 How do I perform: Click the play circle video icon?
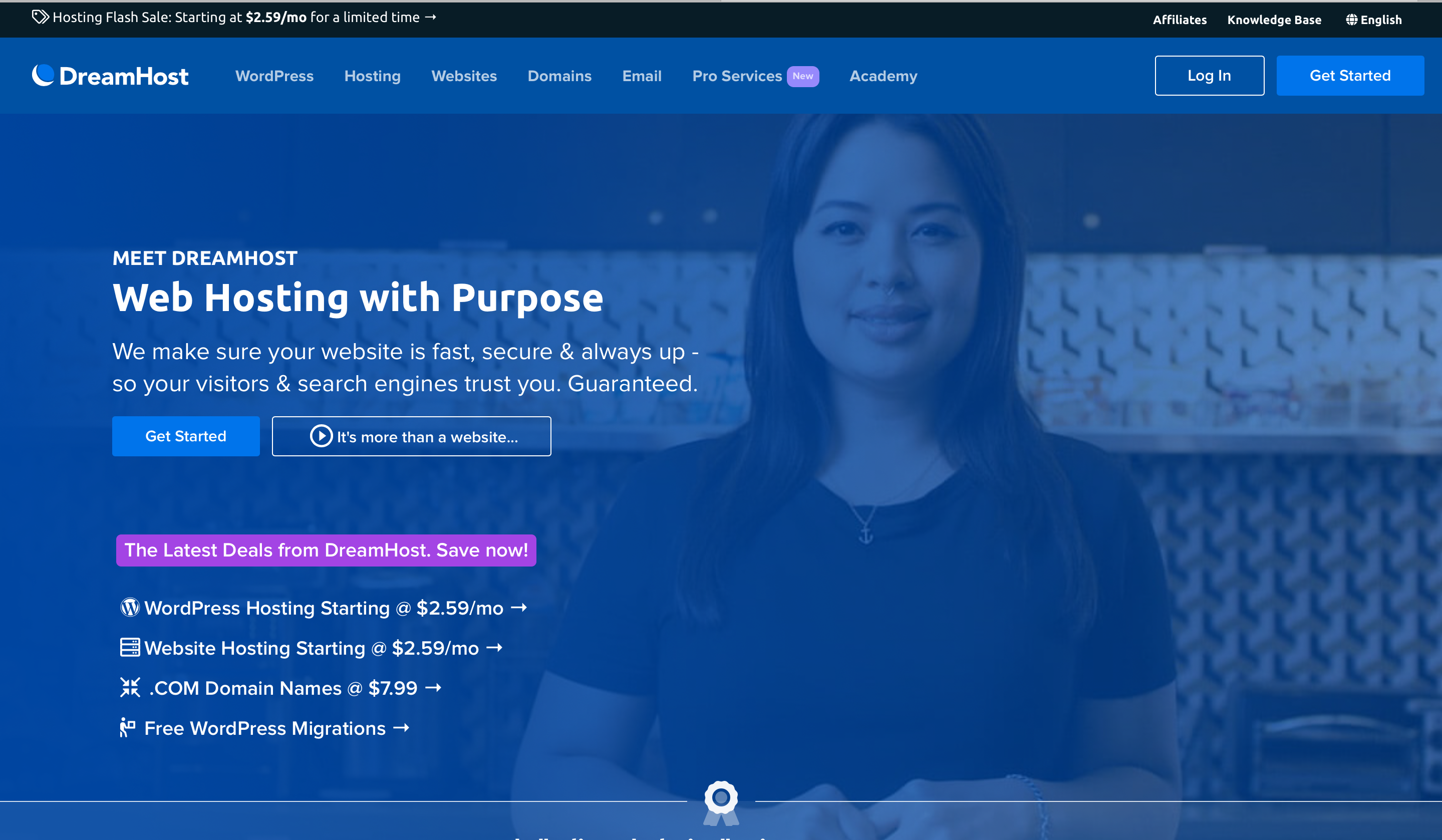[x=321, y=436]
